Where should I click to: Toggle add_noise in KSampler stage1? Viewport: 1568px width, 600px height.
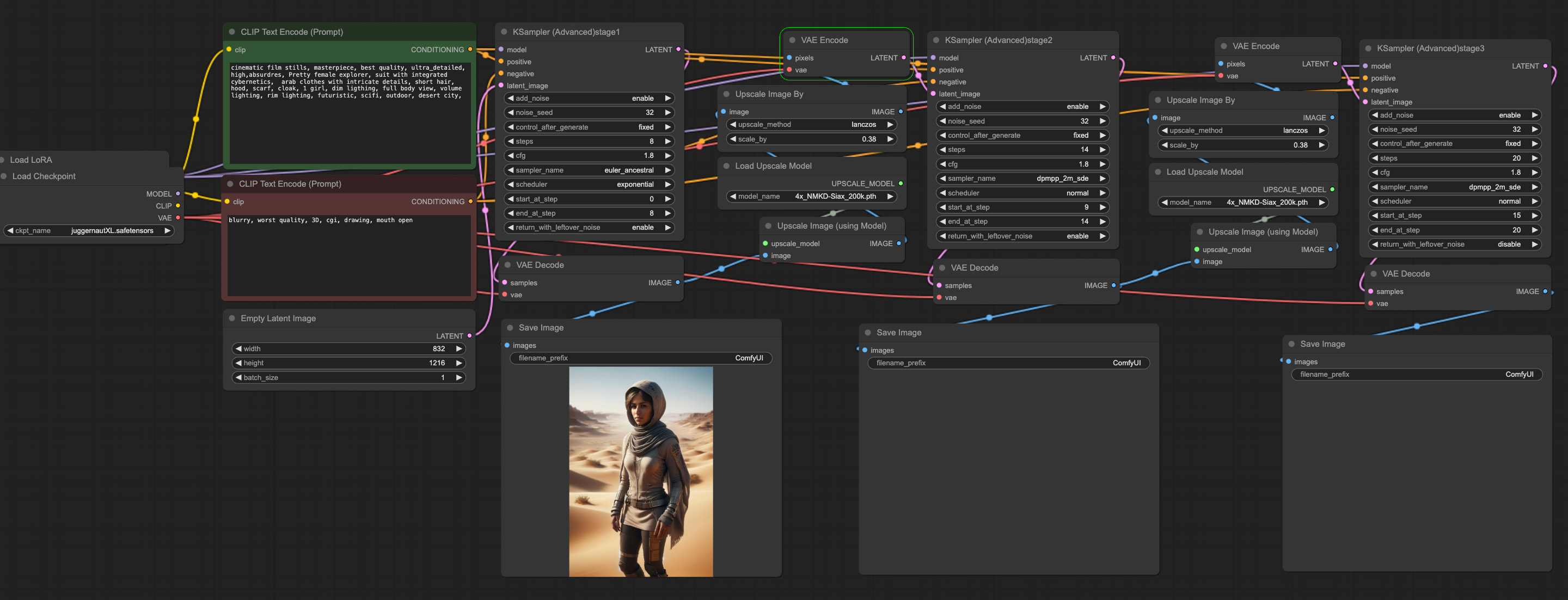tap(589, 98)
